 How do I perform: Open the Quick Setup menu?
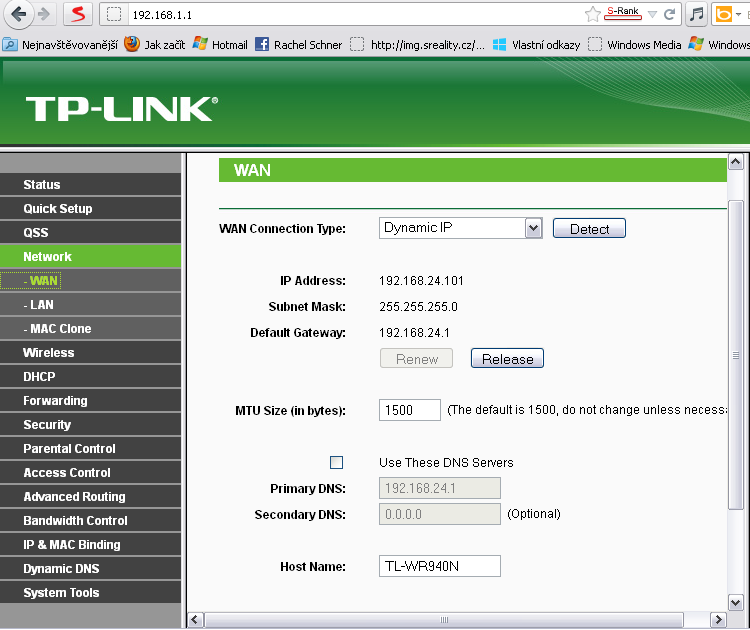[90, 209]
